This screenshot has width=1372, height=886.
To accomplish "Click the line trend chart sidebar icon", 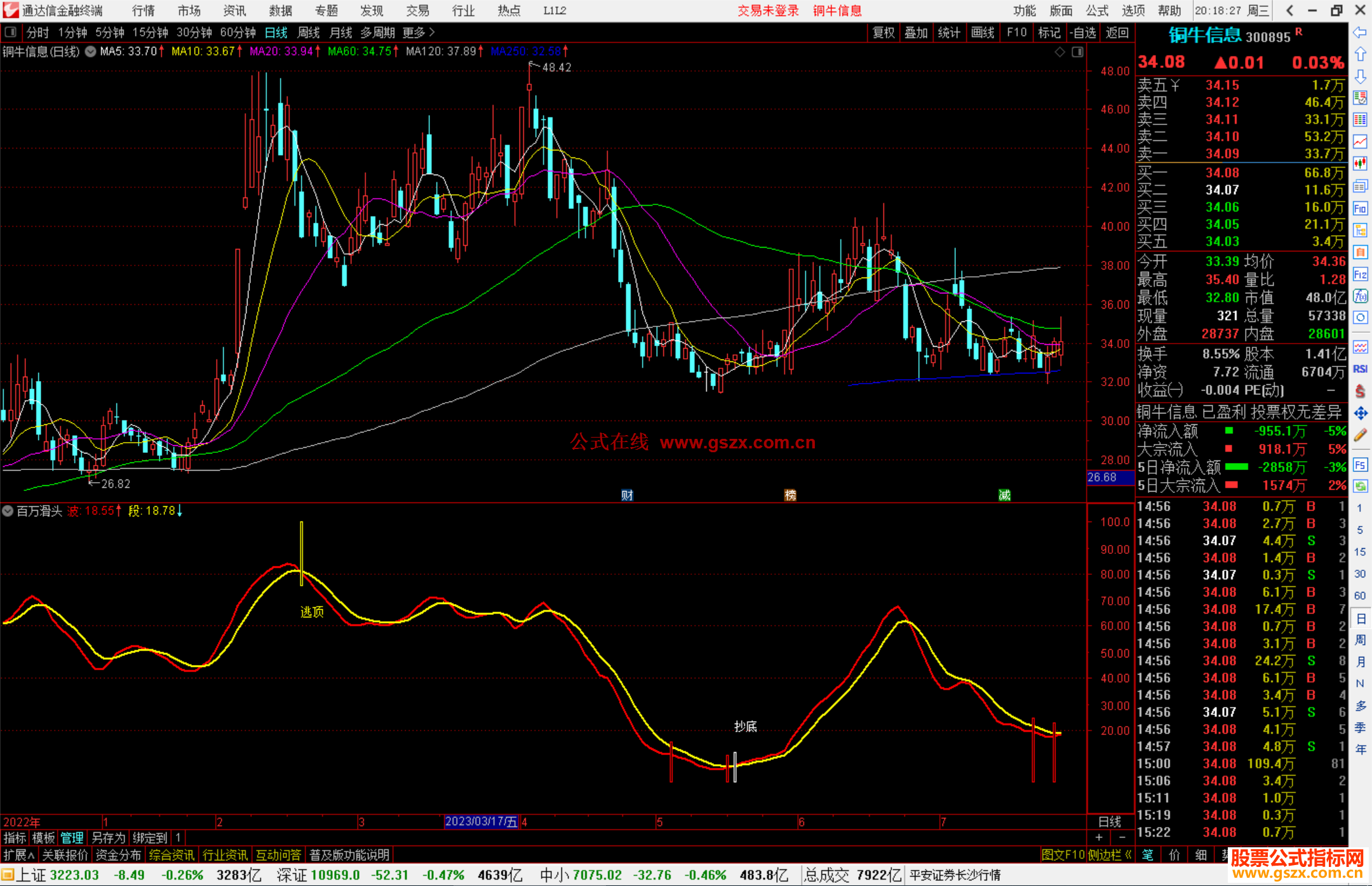I will [1360, 142].
